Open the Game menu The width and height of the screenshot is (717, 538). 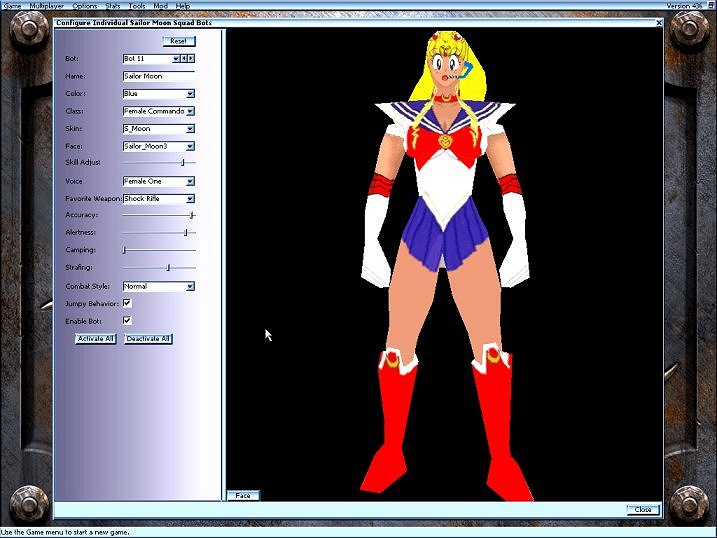coord(11,6)
